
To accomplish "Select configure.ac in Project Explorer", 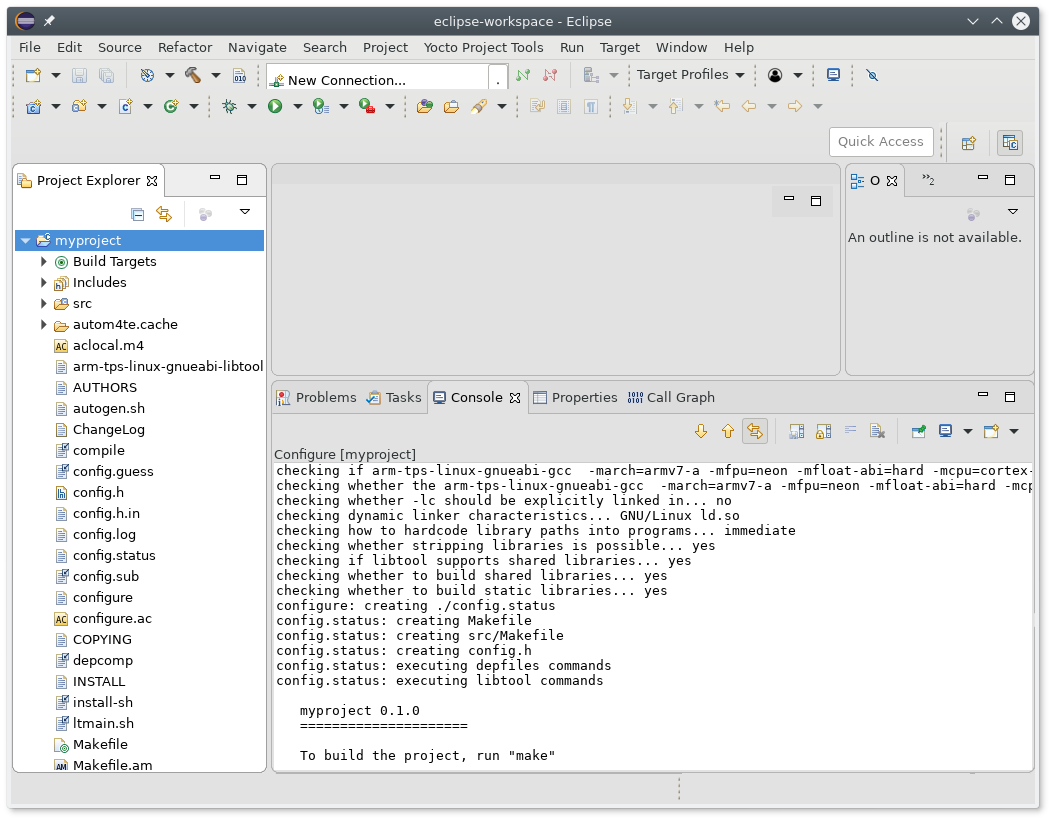I will click(x=112, y=619).
